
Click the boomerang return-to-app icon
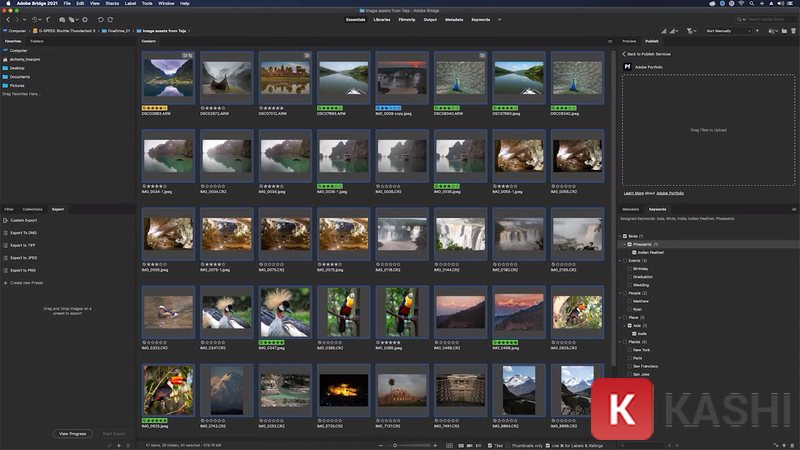pyautogui.click(x=48, y=19)
